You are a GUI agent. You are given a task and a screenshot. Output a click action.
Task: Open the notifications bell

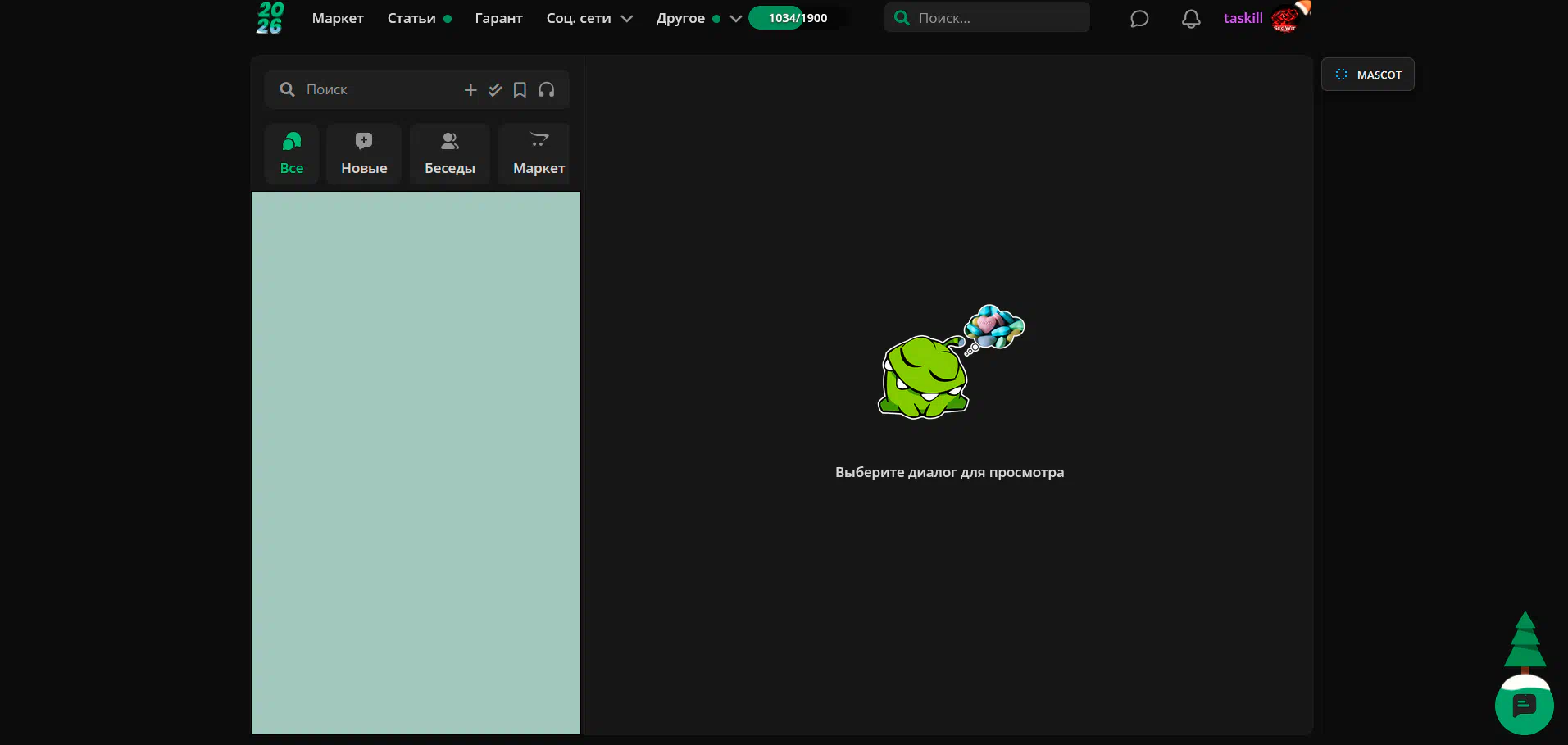[x=1190, y=19]
